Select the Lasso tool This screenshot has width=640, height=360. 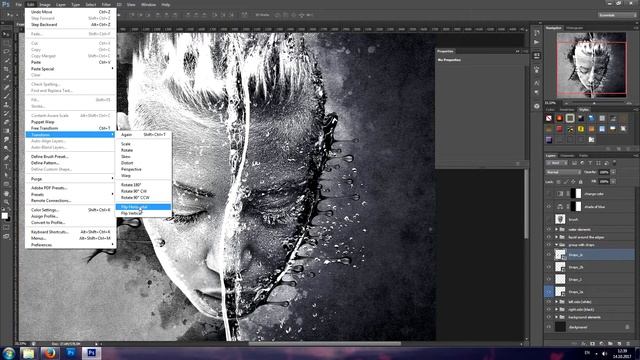(x=6, y=52)
